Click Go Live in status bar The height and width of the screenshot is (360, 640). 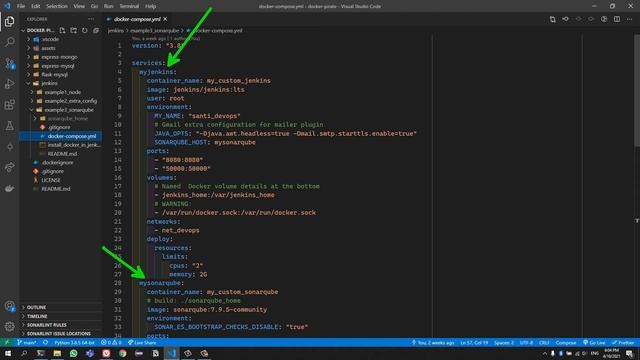tap(594, 342)
